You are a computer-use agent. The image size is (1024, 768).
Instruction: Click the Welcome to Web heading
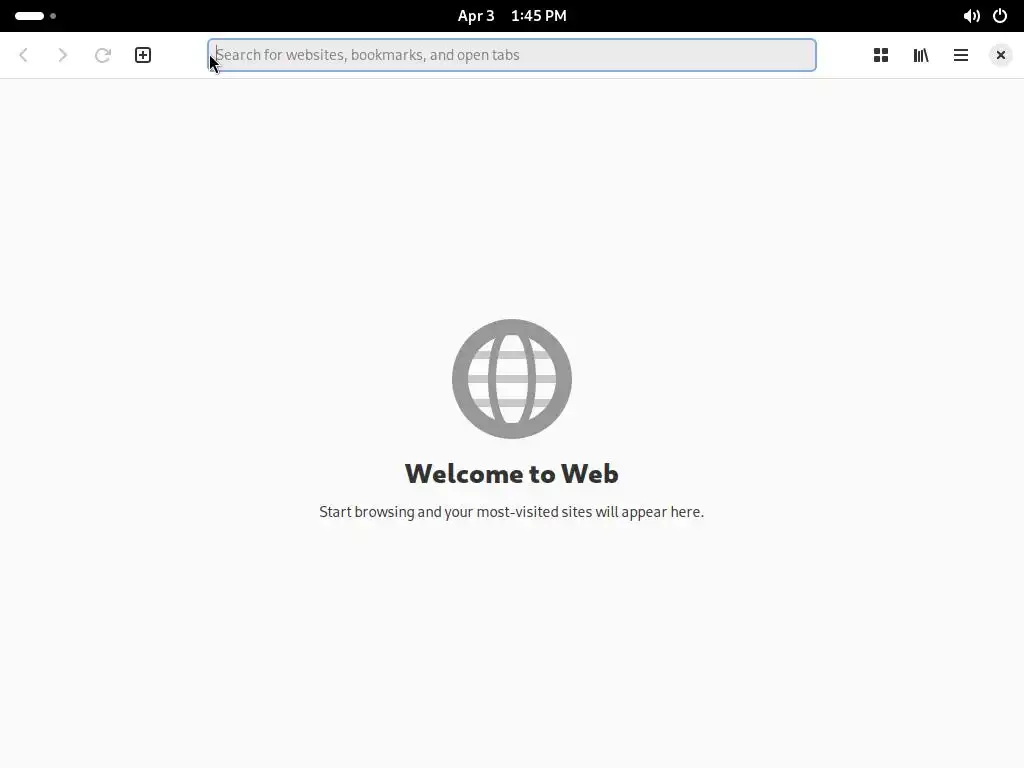pyautogui.click(x=512, y=473)
